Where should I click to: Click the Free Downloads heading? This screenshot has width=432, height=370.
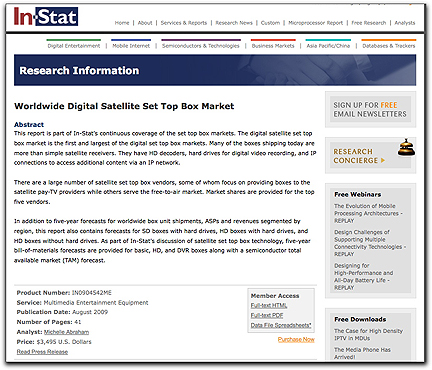[x=360, y=319]
